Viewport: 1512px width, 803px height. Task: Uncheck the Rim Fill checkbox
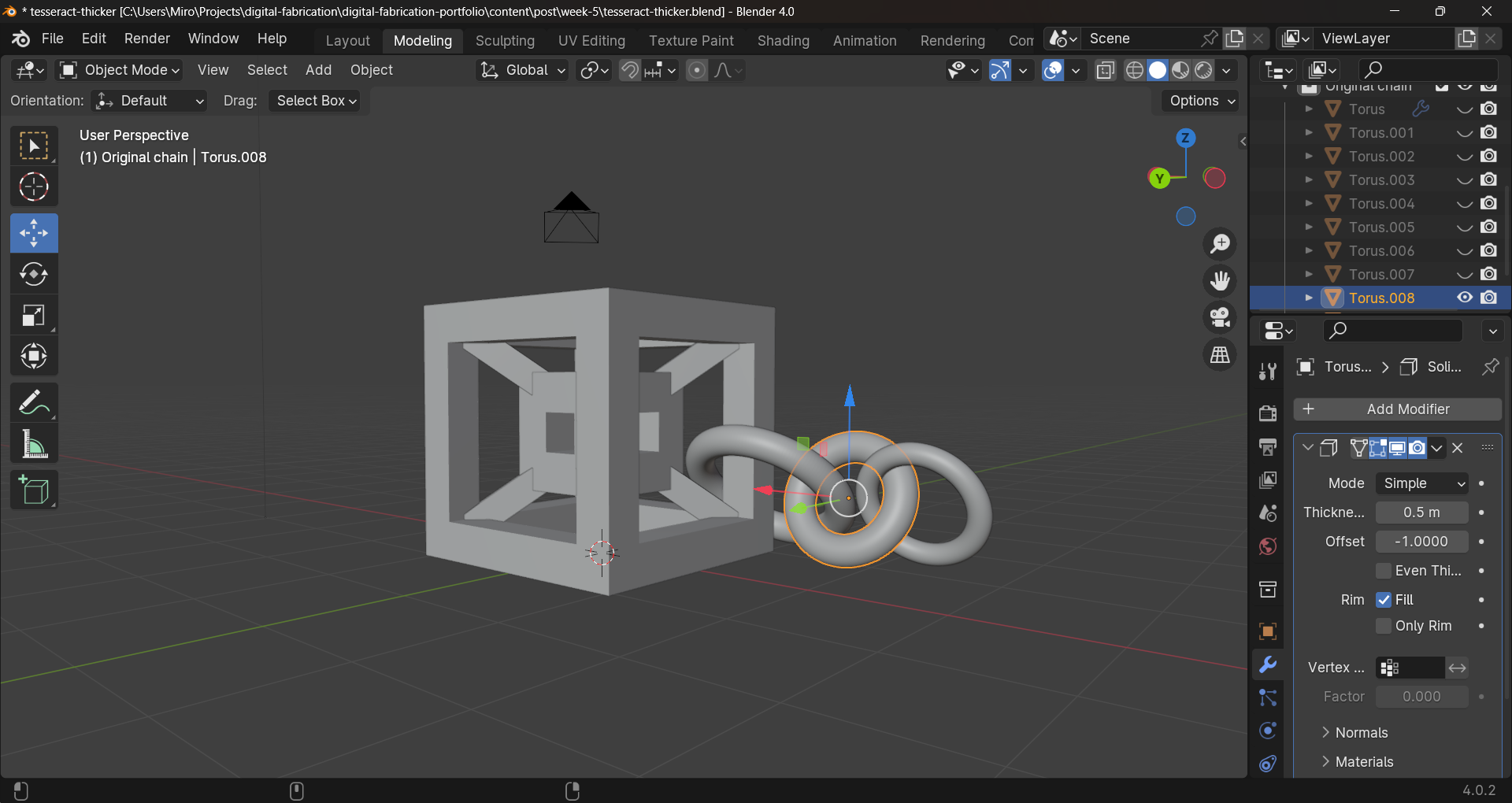tap(1384, 600)
